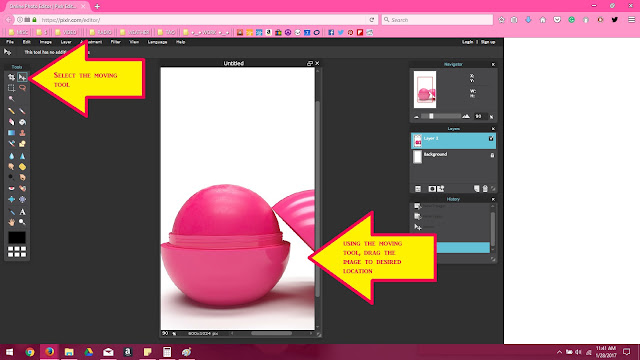Select the Red Eye Reduction tool
Image resolution: width=640 pixels, height=360 pixels.
(x=11, y=188)
